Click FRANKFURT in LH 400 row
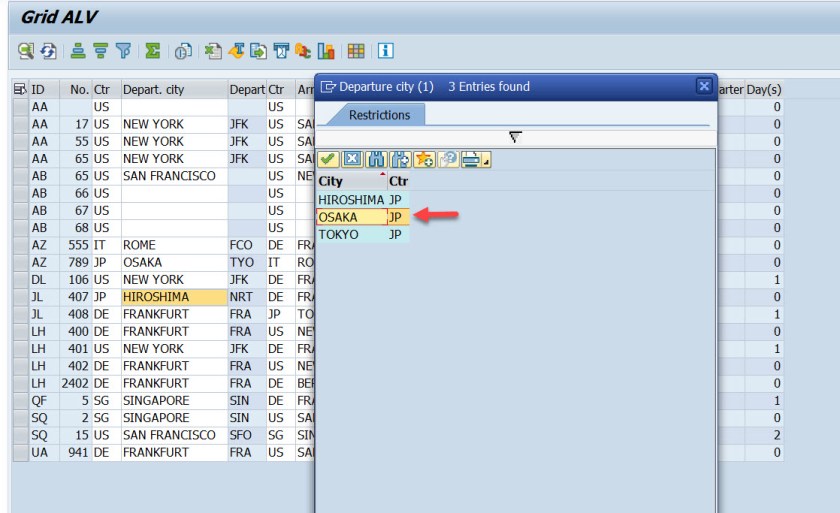 [174, 331]
